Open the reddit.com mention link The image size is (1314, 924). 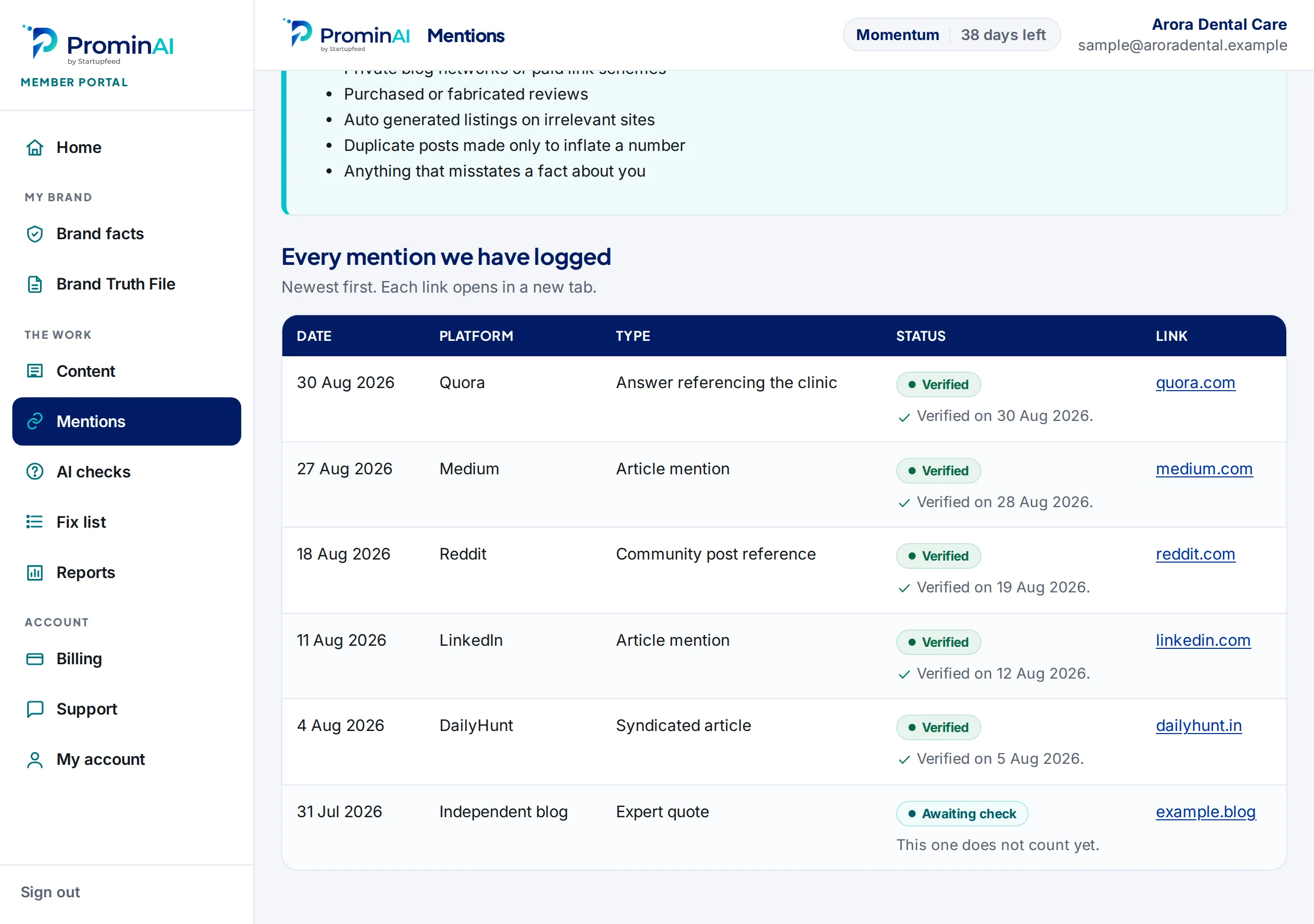[1195, 554]
